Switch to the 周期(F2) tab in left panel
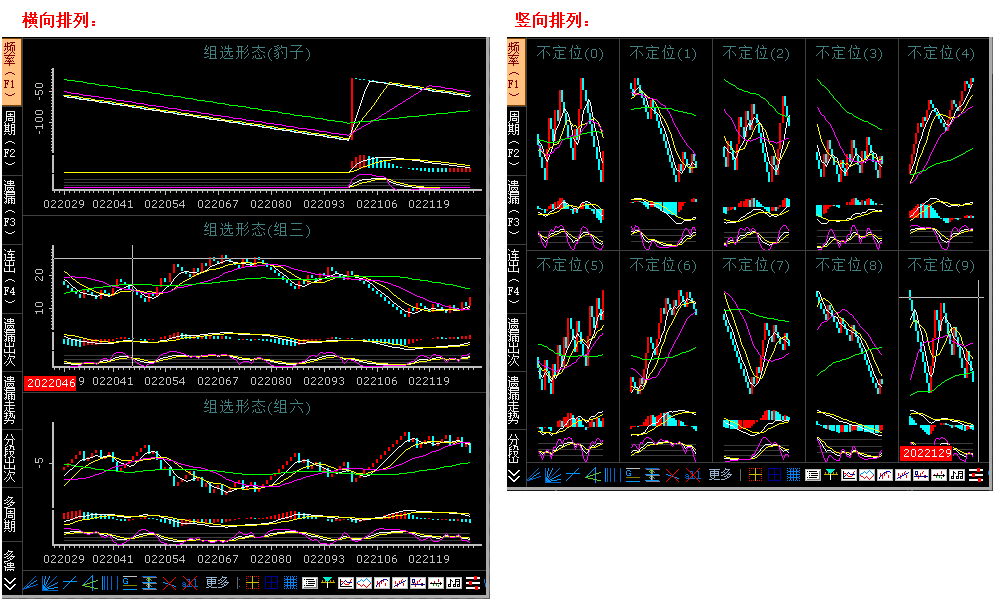The height and width of the screenshot is (600, 1000). 10,136
